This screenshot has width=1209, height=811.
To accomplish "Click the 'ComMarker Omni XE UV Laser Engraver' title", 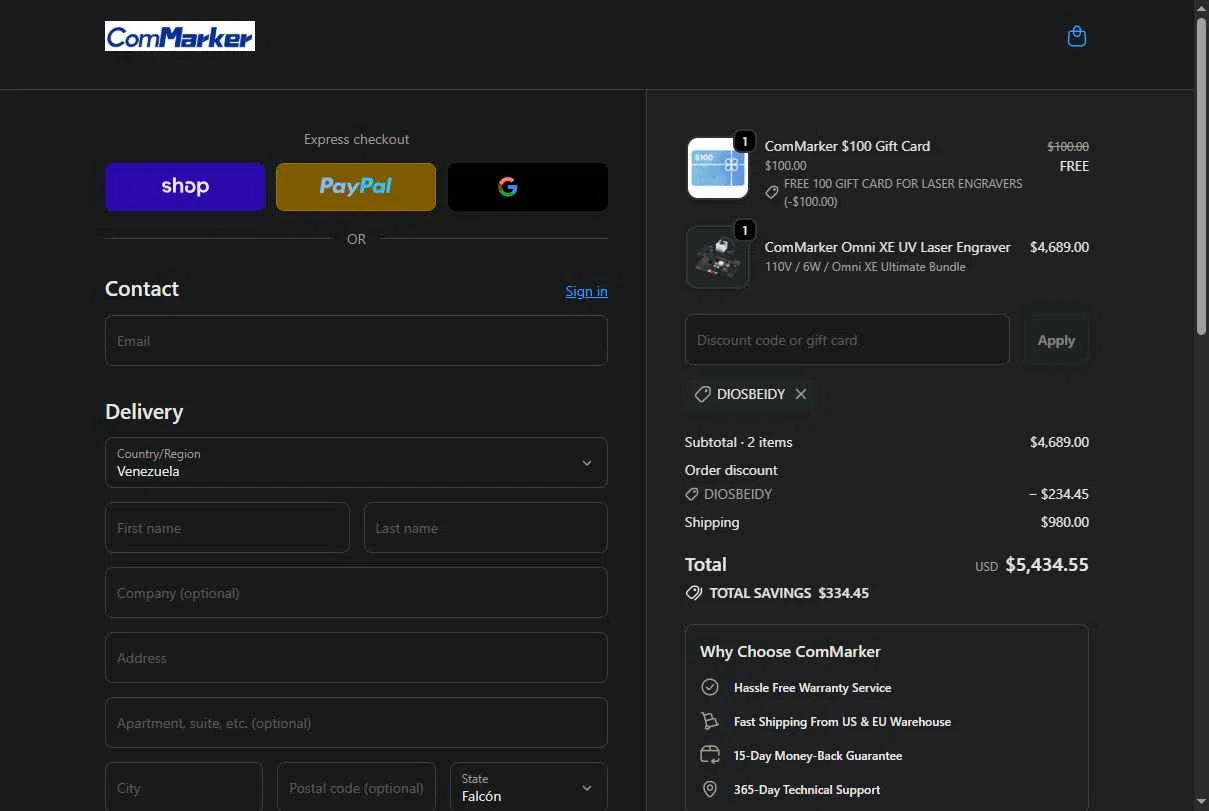I will [888, 247].
